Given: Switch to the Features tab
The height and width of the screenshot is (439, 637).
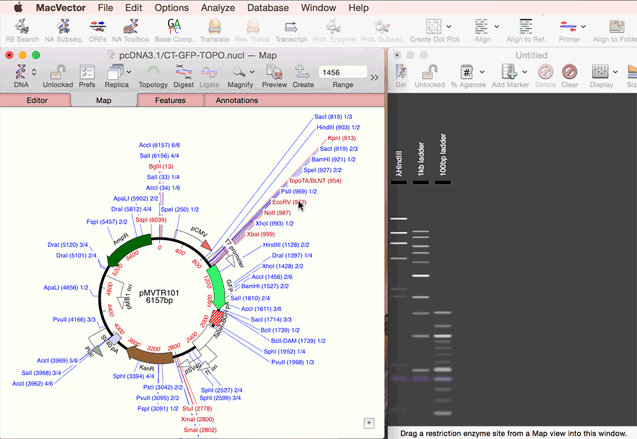Looking at the screenshot, I should pyautogui.click(x=170, y=100).
